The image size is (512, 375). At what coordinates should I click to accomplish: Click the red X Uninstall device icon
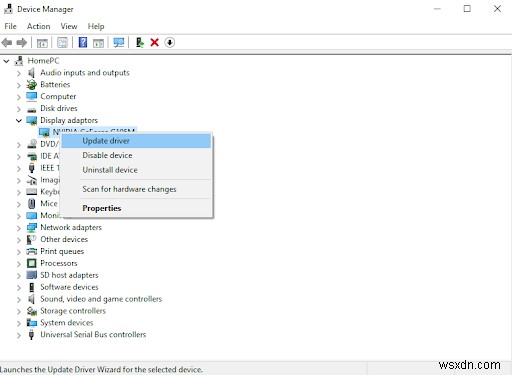[x=155, y=42]
